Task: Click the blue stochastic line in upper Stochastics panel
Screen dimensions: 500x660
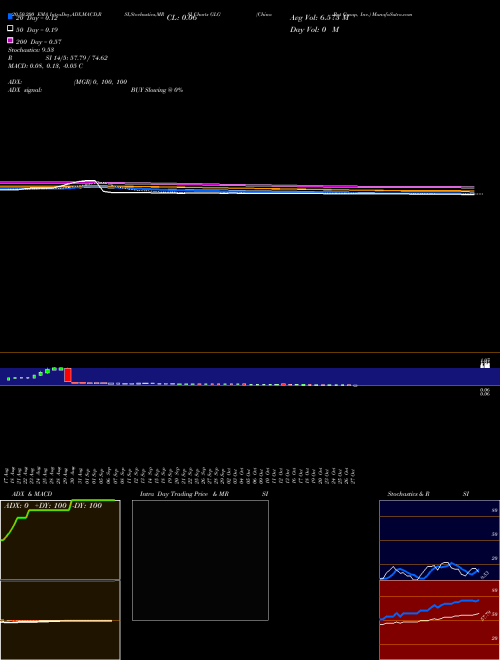Action: tap(429, 571)
